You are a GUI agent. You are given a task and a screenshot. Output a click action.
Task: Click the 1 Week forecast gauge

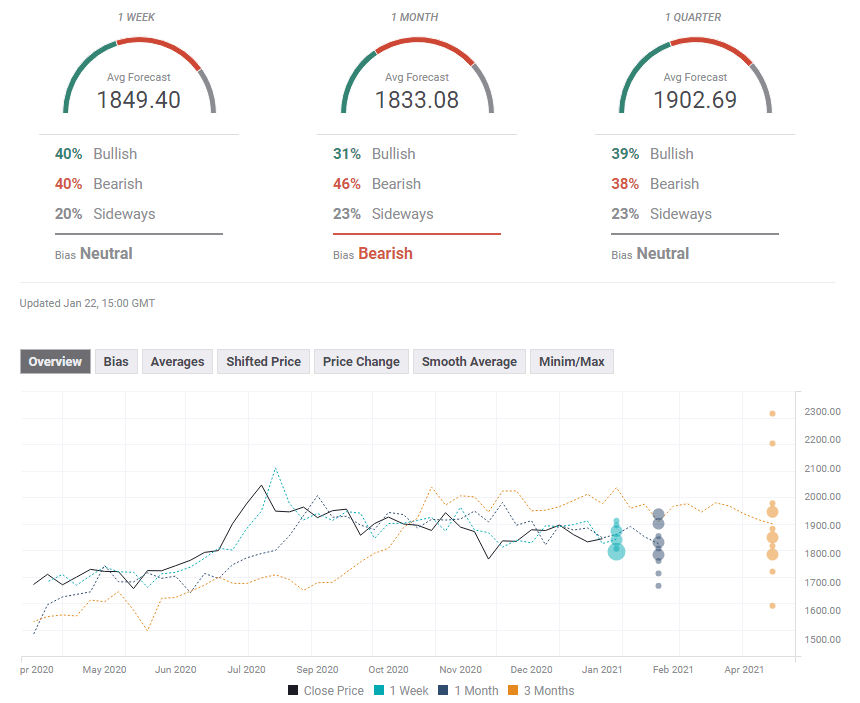(x=139, y=76)
